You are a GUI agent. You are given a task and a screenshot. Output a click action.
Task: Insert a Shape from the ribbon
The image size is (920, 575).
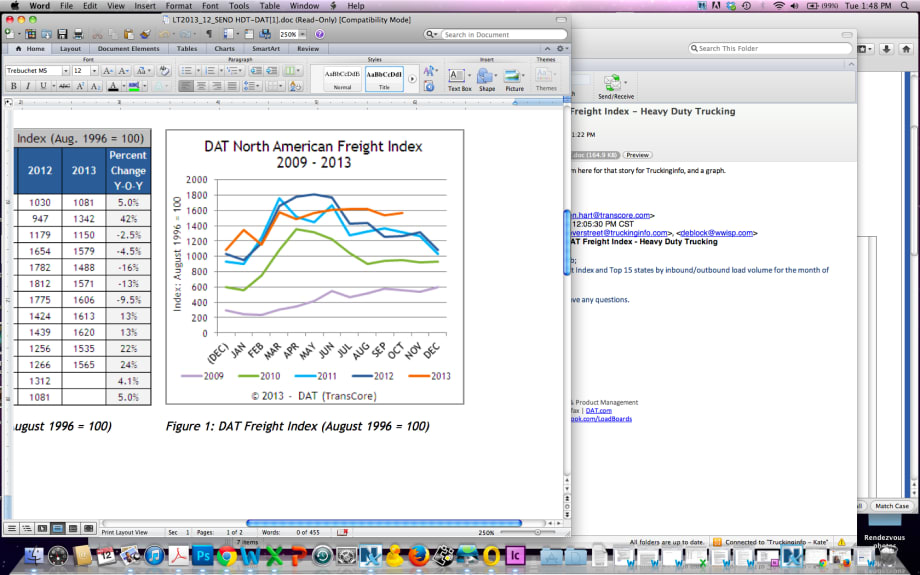tap(486, 79)
